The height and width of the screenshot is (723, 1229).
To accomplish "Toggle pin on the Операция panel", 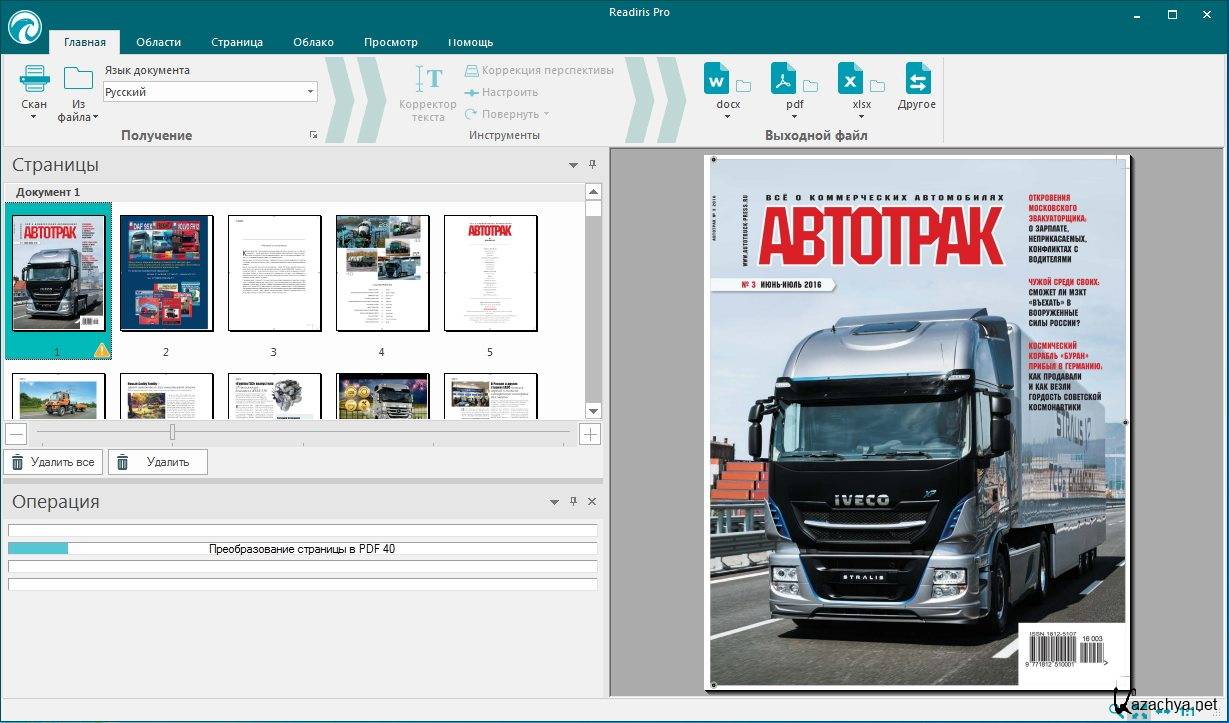I will 573,502.
